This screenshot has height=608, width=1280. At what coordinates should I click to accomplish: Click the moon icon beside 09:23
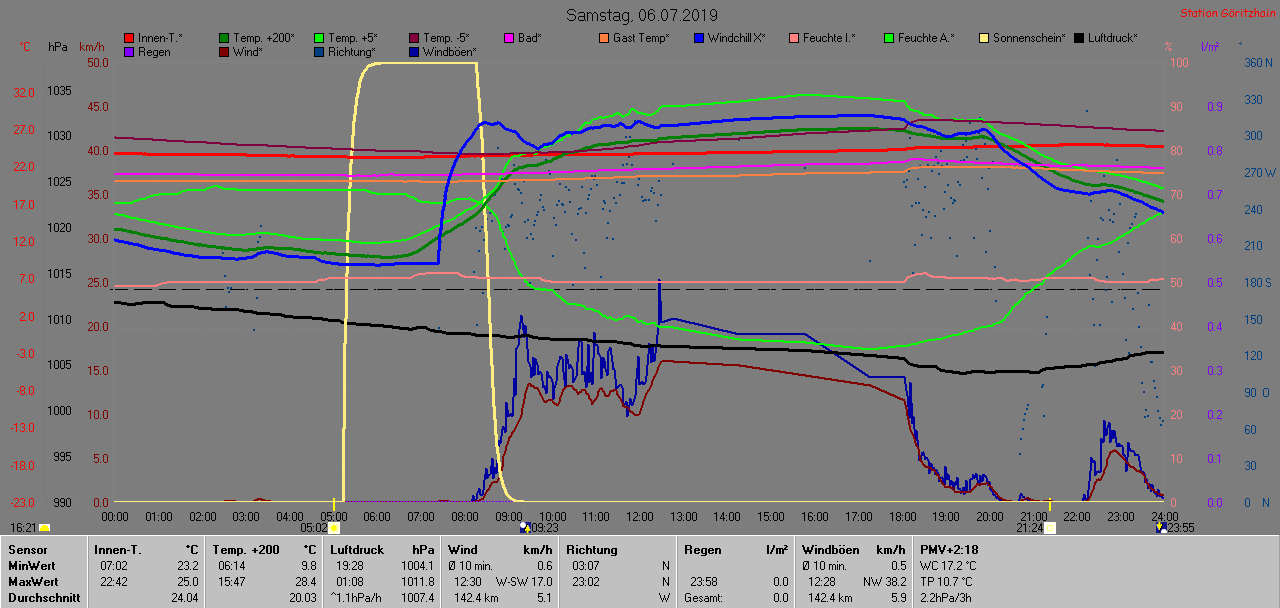[x=524, y=527]
